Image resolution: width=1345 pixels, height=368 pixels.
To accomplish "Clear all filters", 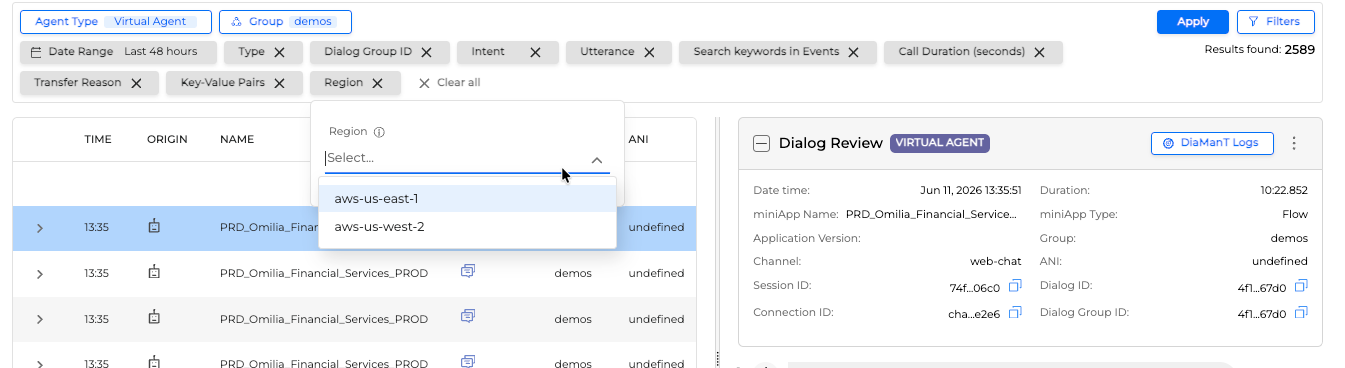I will point(449,83).
